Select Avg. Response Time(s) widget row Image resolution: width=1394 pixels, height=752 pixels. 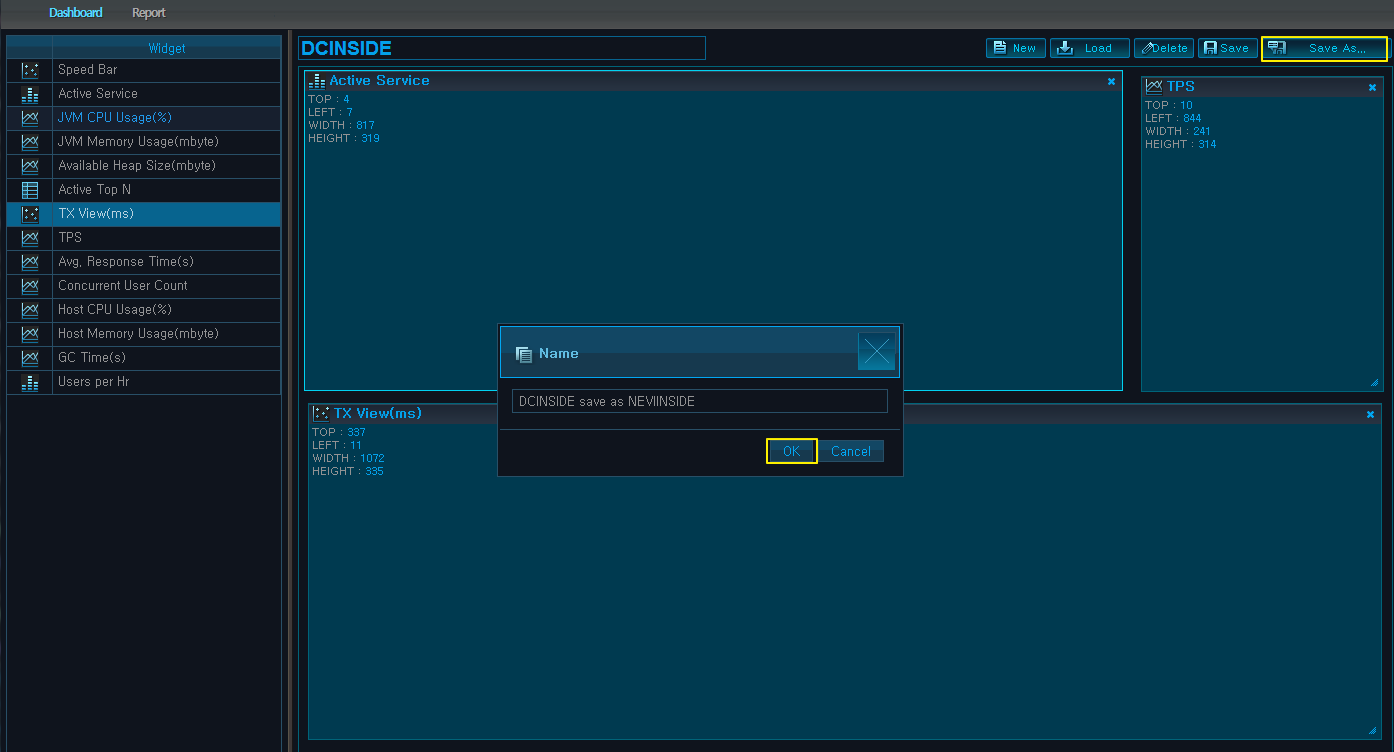pos(144,262)
